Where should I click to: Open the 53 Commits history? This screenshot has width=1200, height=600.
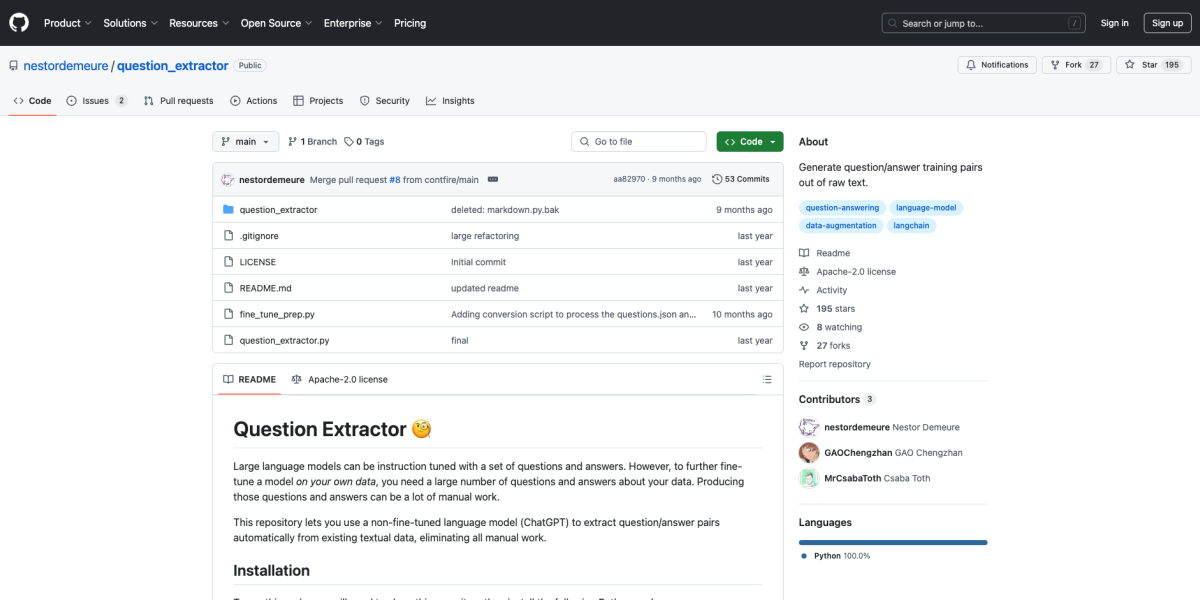[740, 179]
